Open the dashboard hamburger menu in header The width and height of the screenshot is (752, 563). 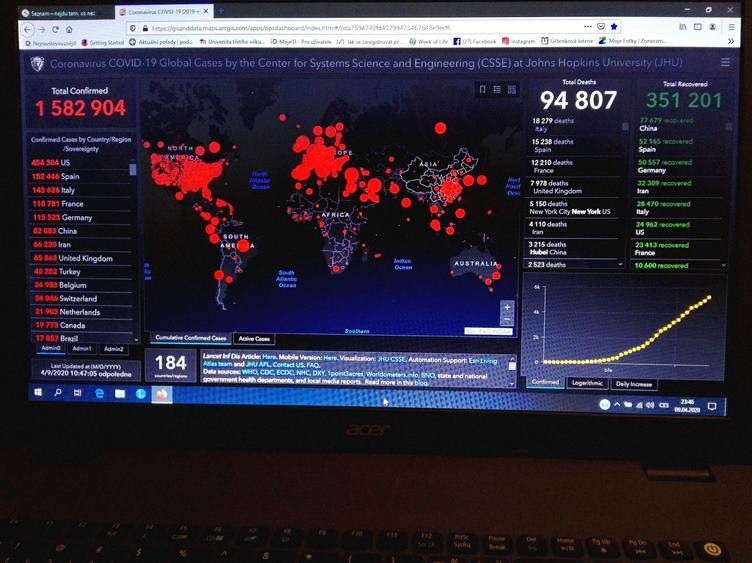725,62
